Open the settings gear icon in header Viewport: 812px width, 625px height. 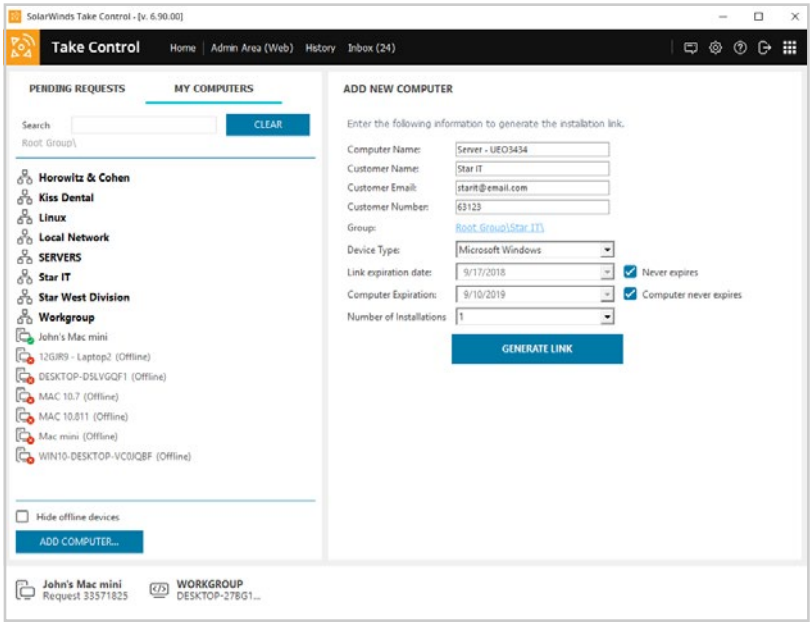[715, 48]
